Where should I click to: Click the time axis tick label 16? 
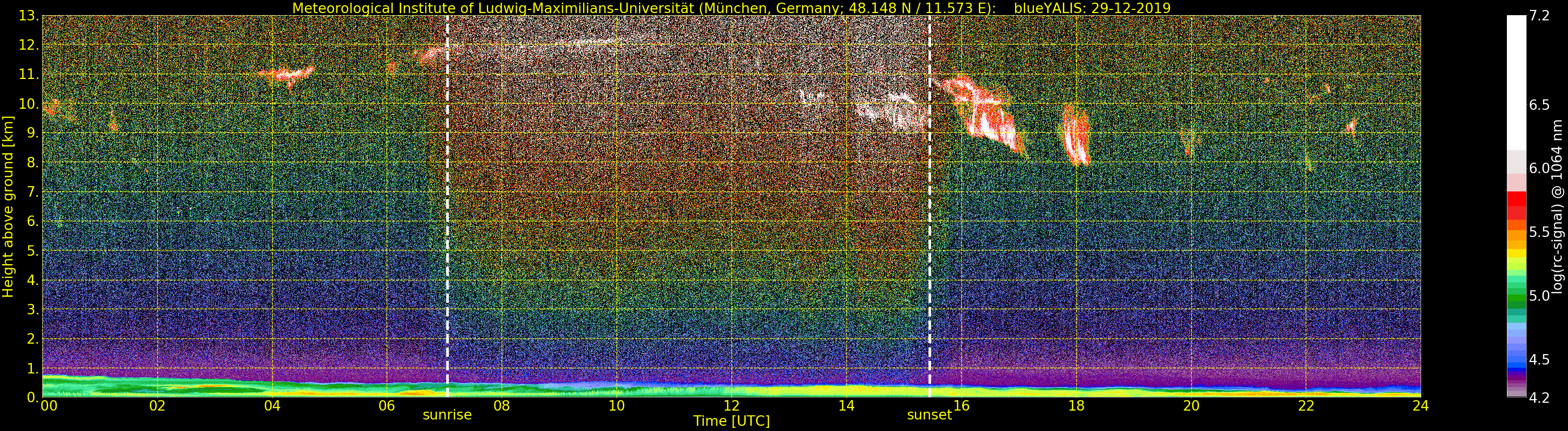pos(962,406)
